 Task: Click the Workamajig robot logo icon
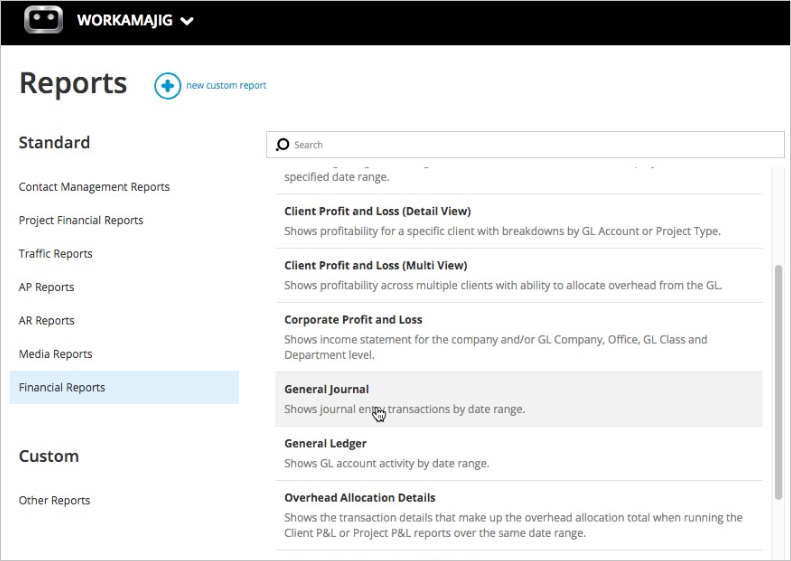pos(42,20)
